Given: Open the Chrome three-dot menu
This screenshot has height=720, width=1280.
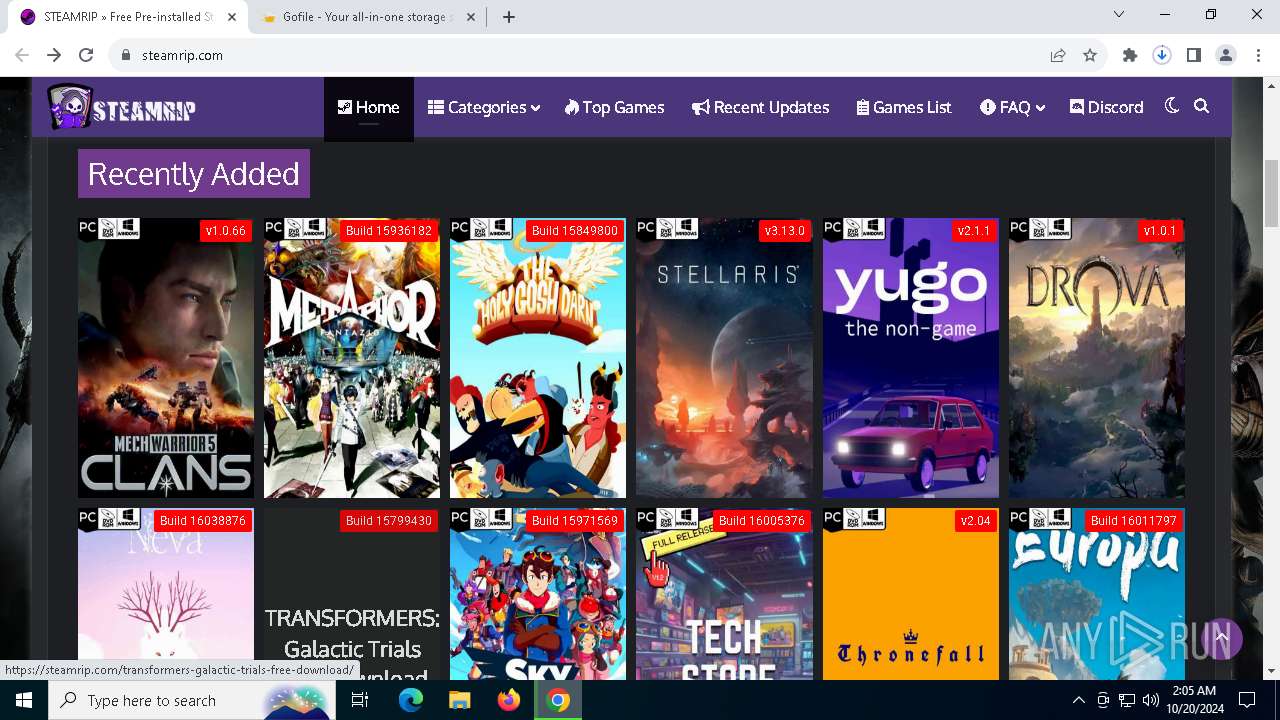Looking at the screenshot, I should pyautogui.click(x=1257, y=55).
